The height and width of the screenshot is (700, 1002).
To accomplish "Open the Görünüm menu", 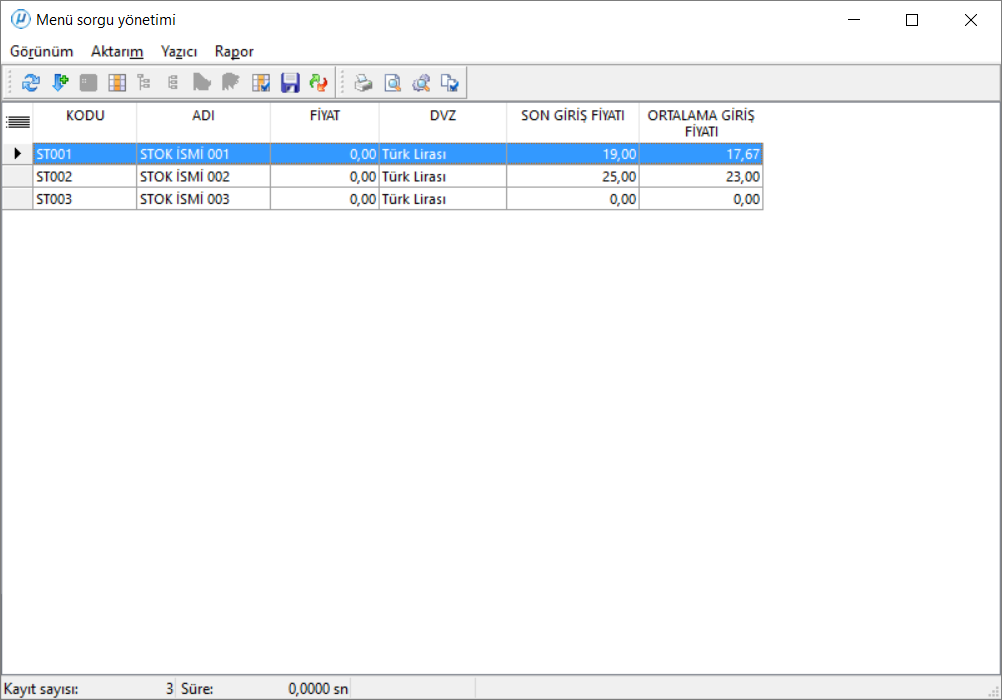I will click(x=41, y=51).
